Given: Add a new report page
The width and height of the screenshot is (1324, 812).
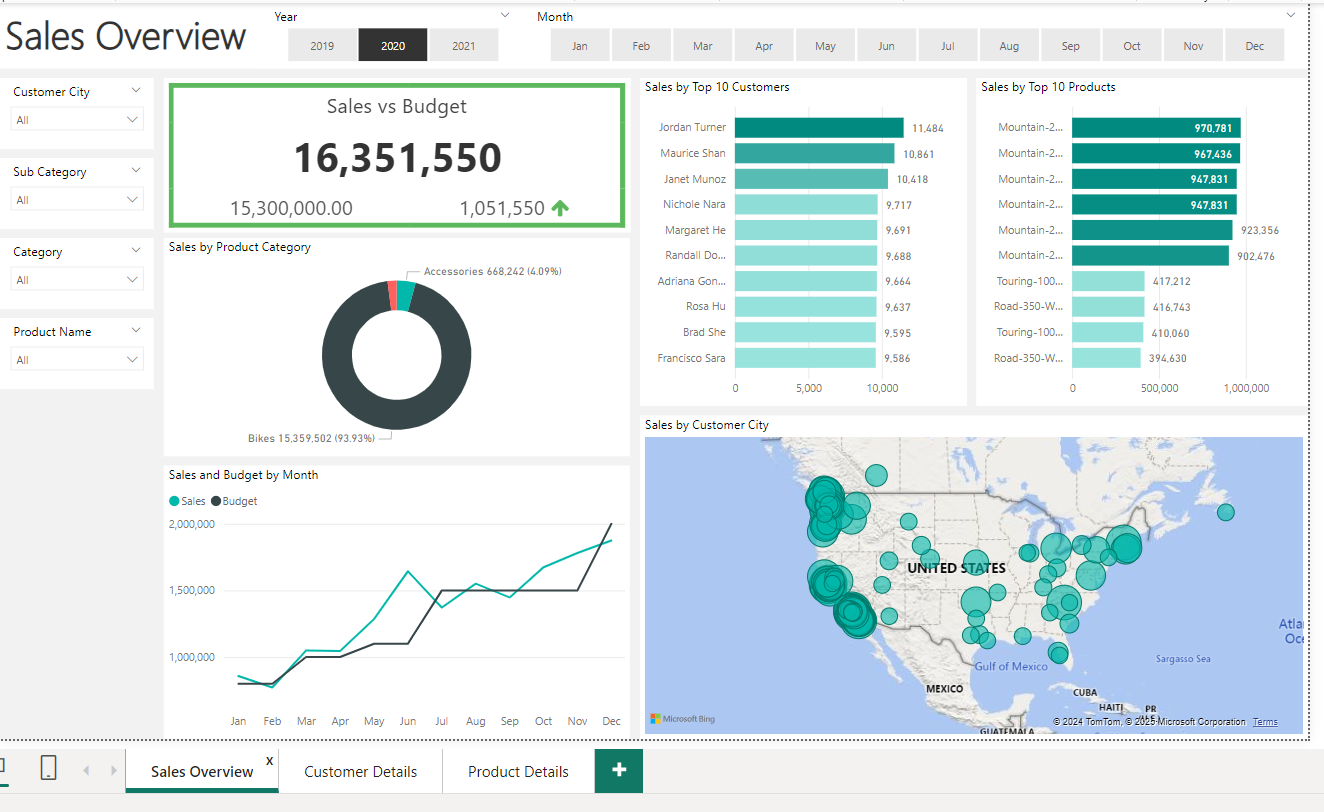Looking at the screenshot, I should point(619,770).
